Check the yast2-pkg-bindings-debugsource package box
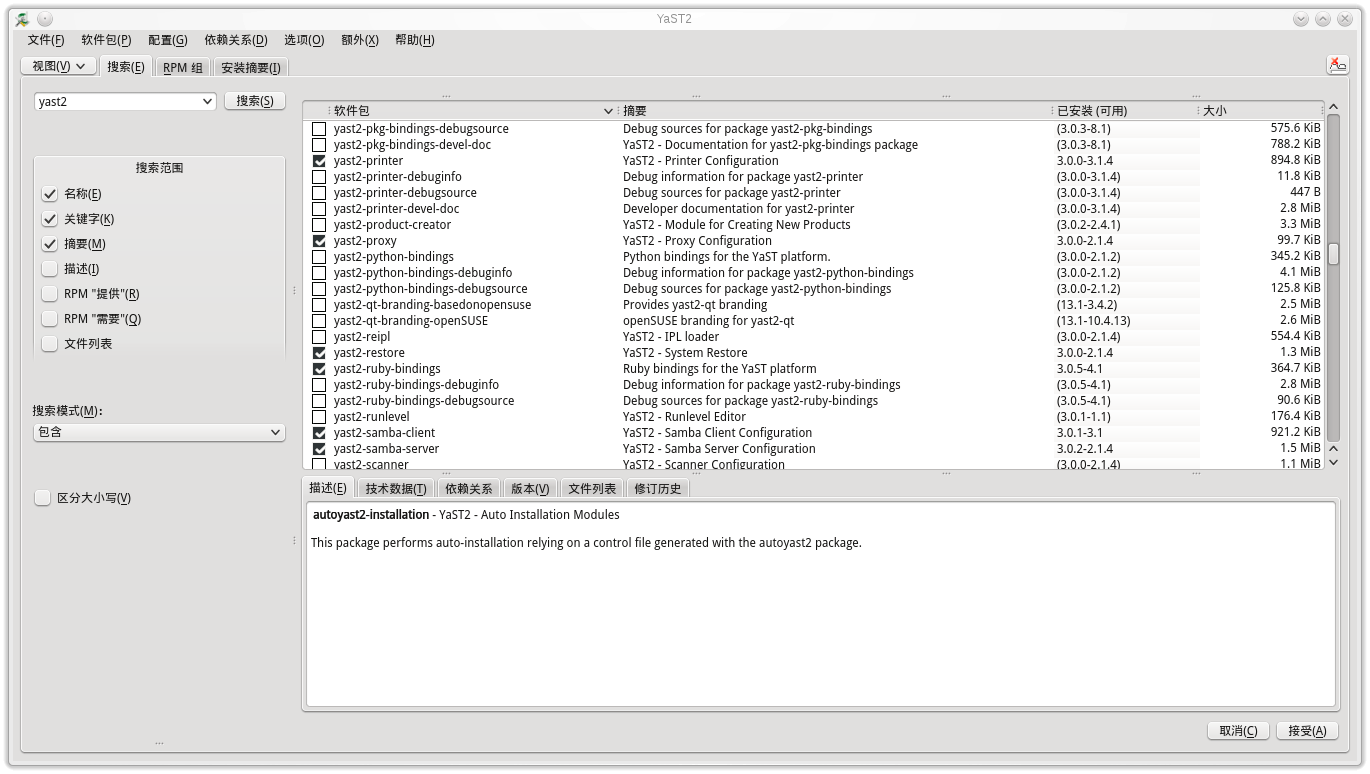 click(319, 129)
